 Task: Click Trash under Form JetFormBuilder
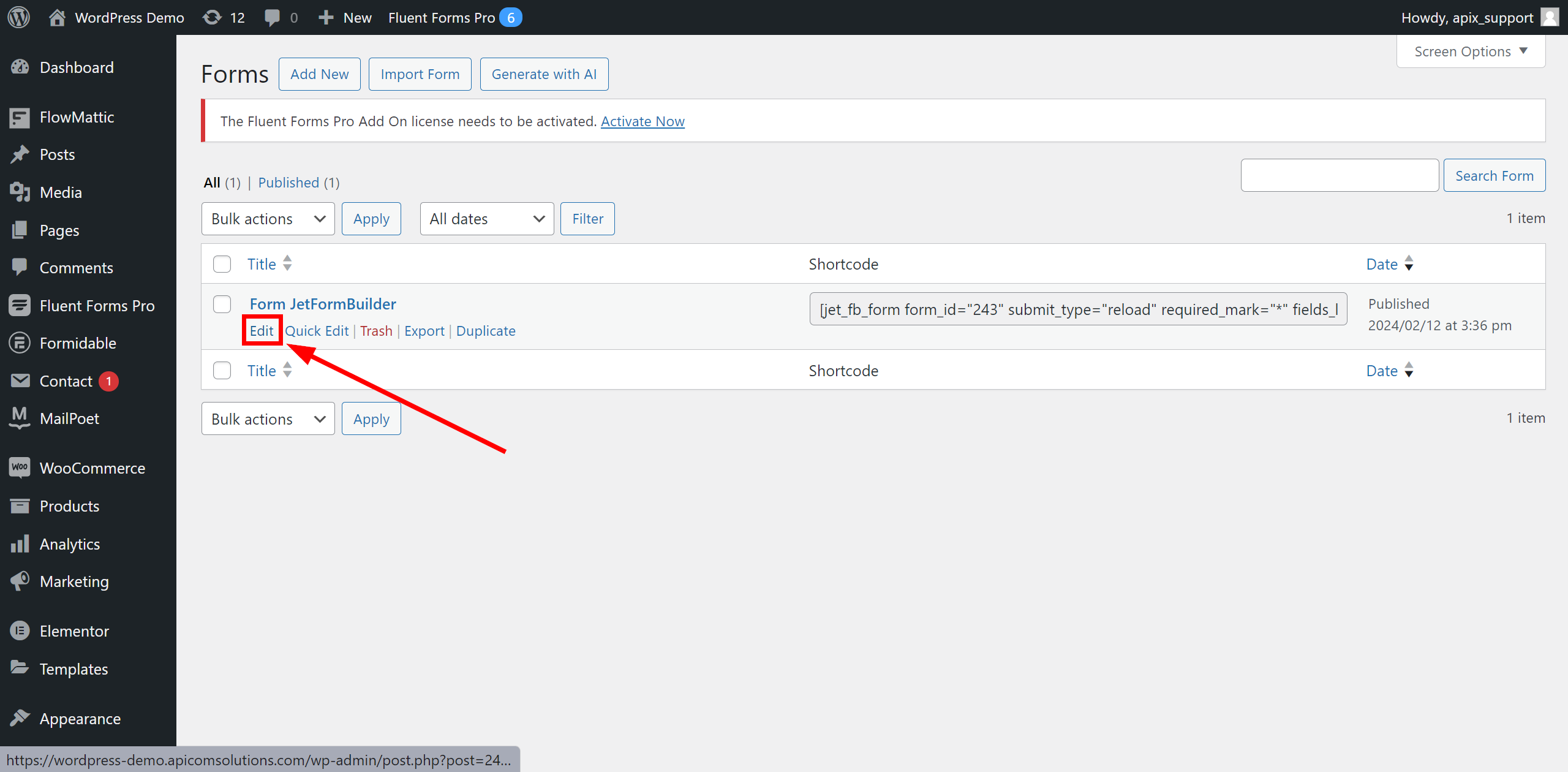coord(376,331)
